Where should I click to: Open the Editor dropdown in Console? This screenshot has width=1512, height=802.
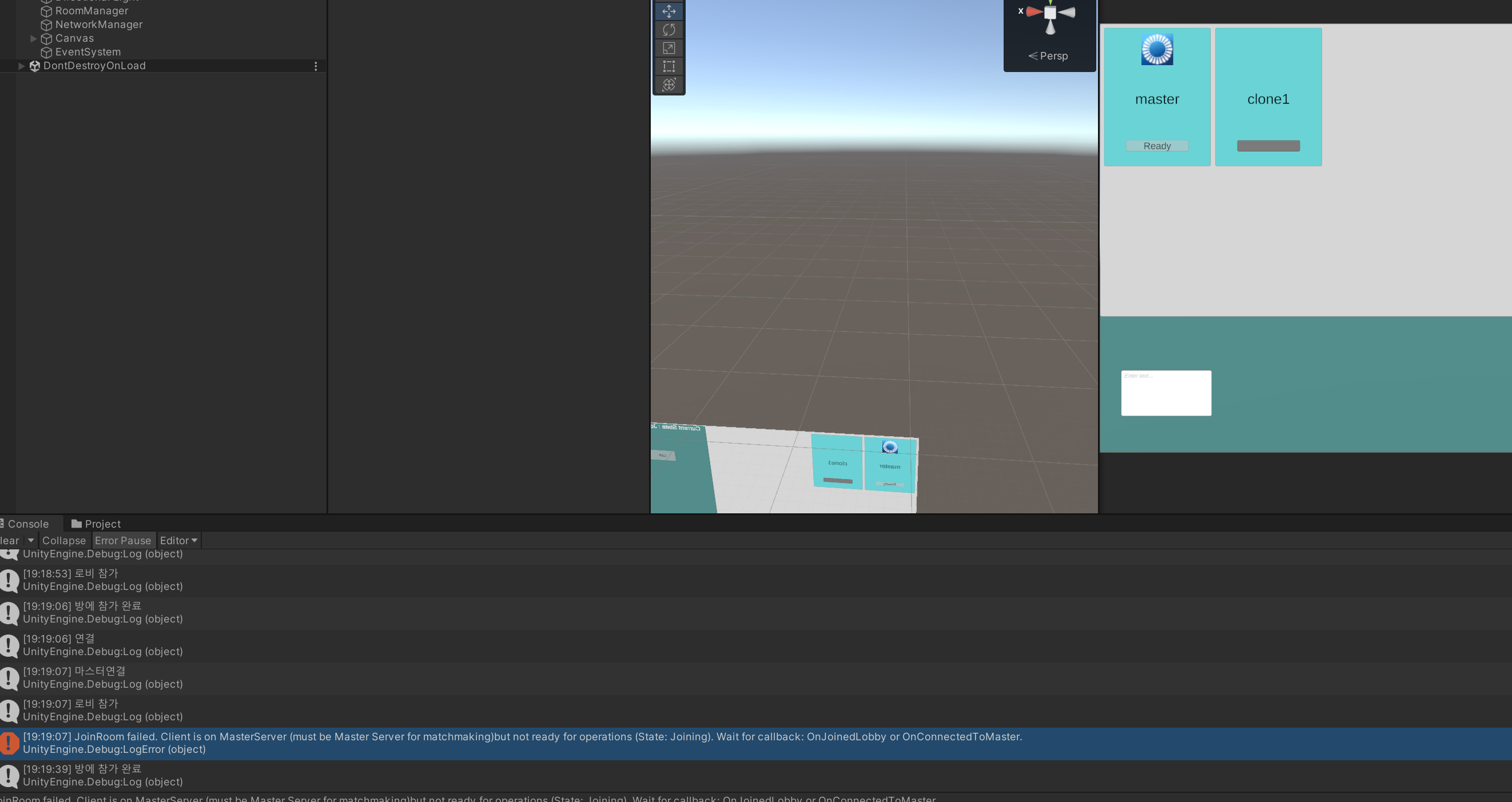click(178, 540)
